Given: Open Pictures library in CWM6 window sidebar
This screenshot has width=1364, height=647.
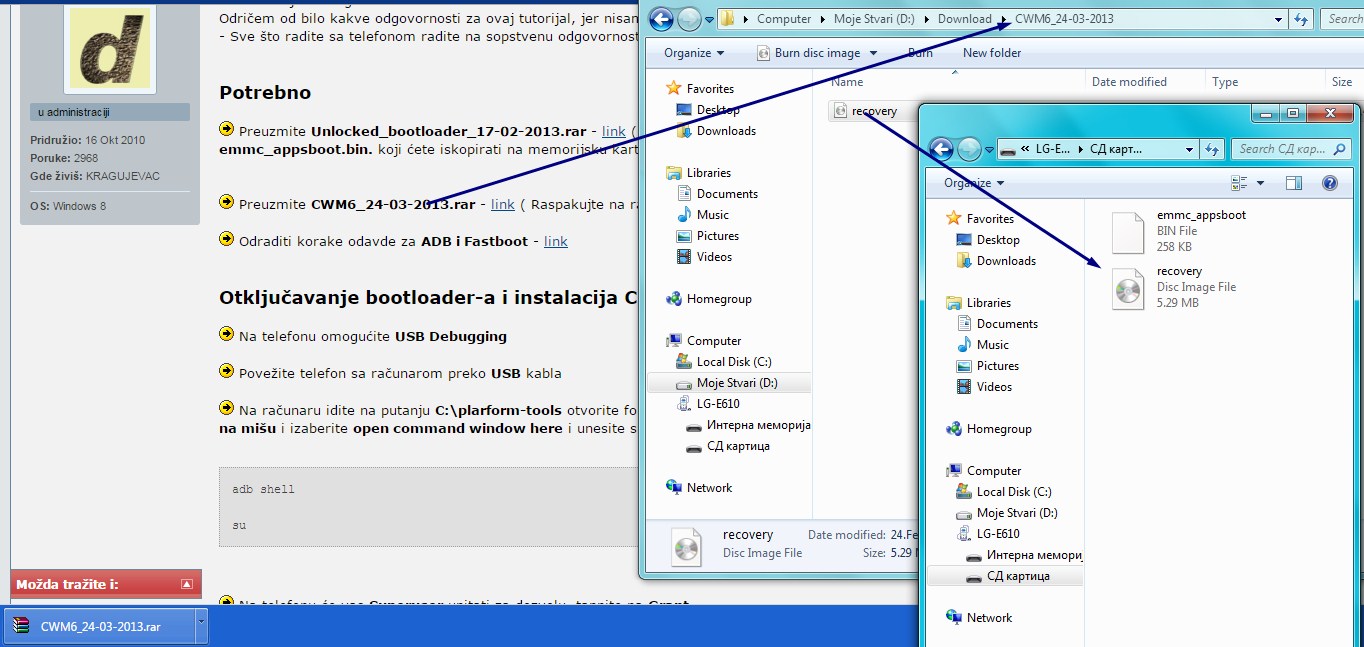Looking at the screenshot, I should (x=717, y=236).
